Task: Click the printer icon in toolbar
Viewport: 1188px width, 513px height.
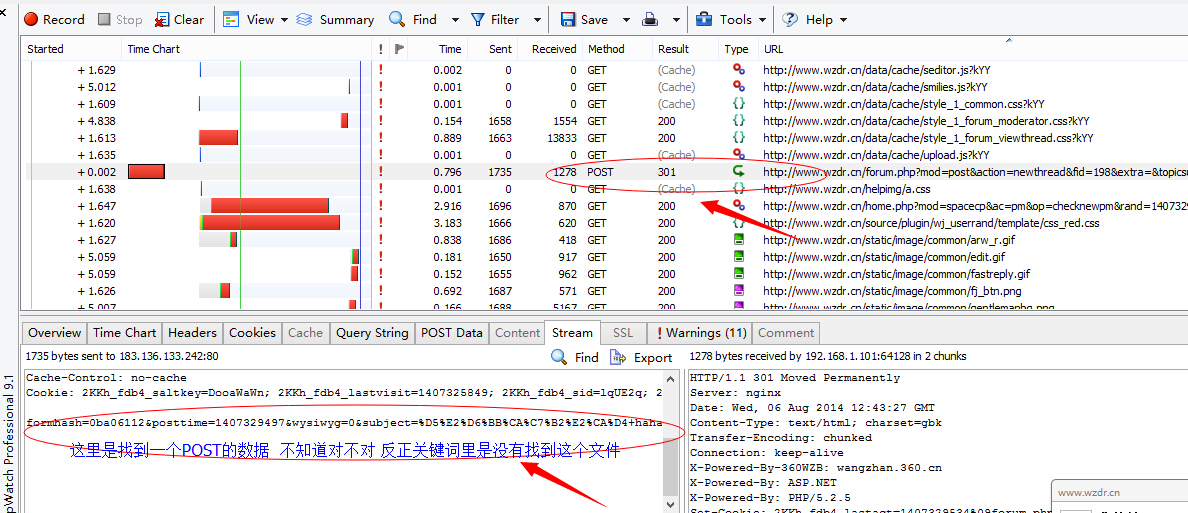Action: pyautogui.click(x=650, y=19)
